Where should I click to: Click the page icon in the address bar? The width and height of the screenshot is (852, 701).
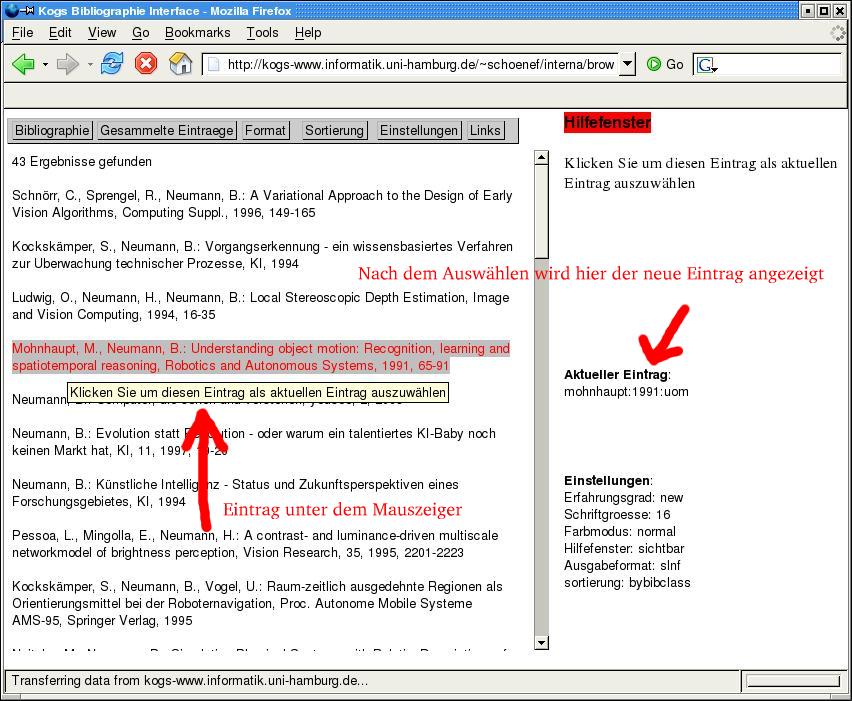214,65
